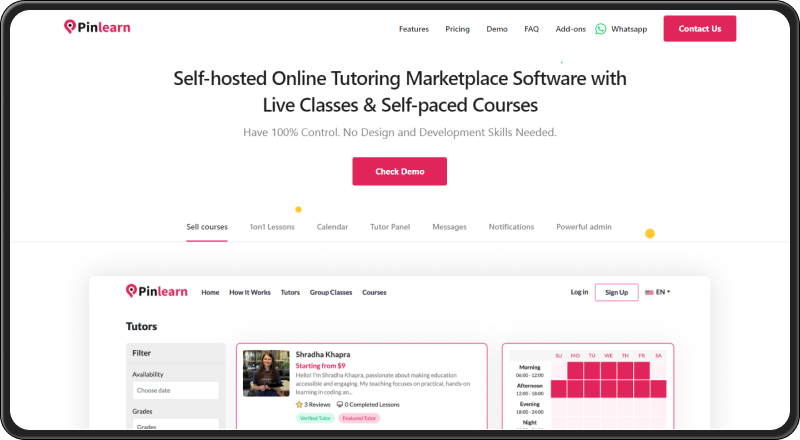Viewport: 800px width, 440px height.
Task: Click the Pinlearn logo inside demo preview
Action: [158, 291]
